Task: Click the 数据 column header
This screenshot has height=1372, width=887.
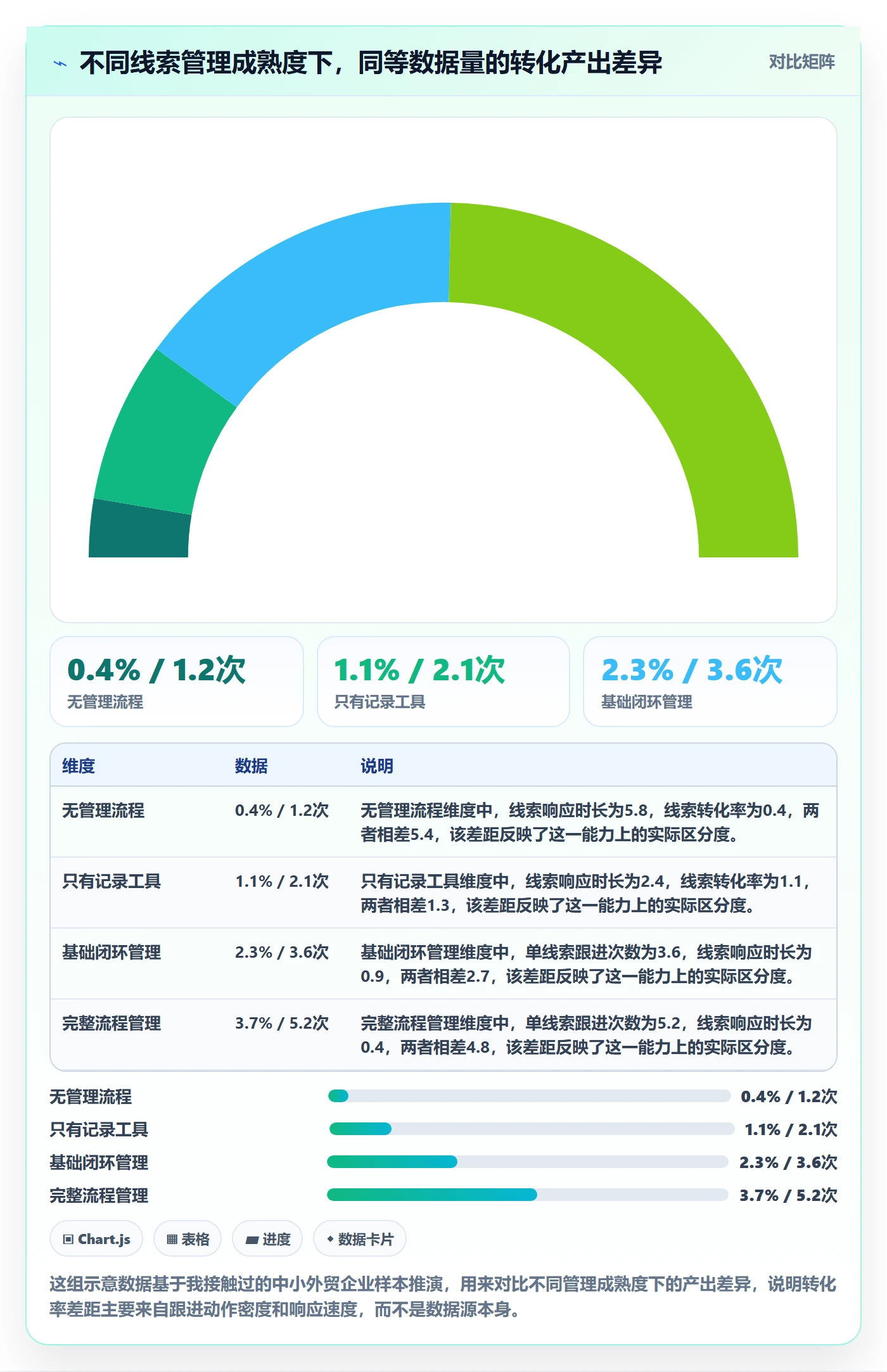Action: pos(251,766)
